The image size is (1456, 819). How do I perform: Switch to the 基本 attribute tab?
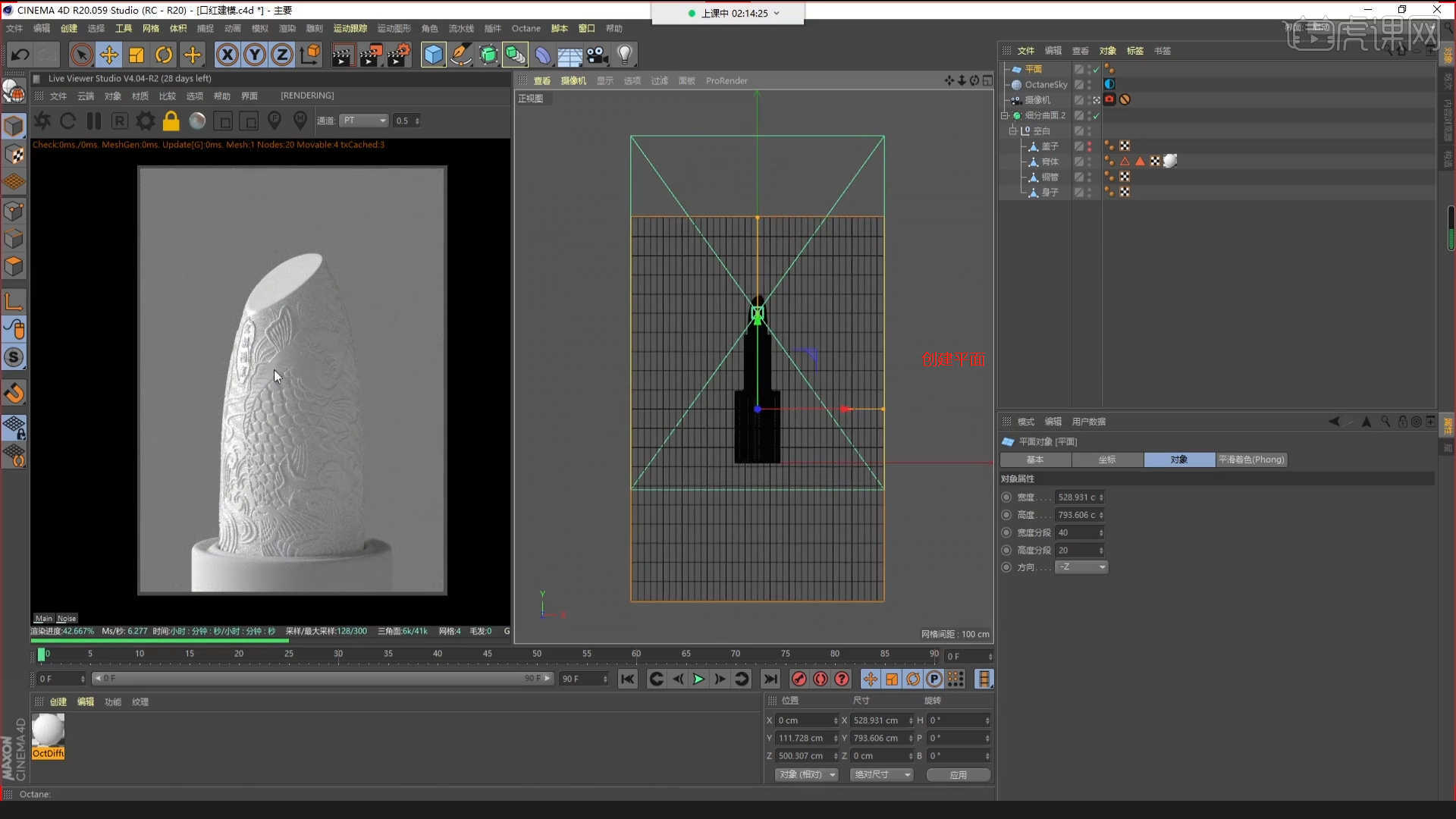[1035, 460]
